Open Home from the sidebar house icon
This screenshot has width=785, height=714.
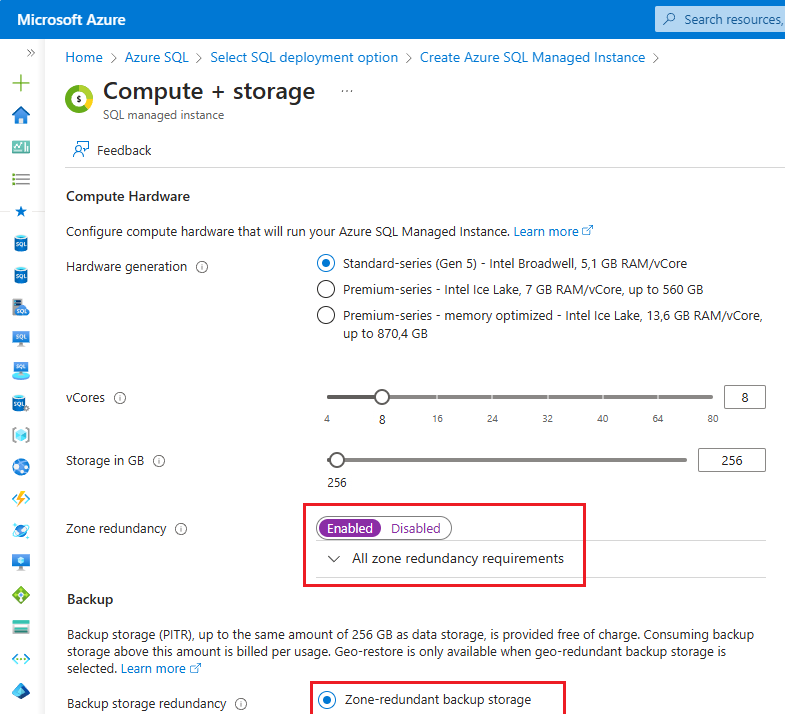click(21, 115)
